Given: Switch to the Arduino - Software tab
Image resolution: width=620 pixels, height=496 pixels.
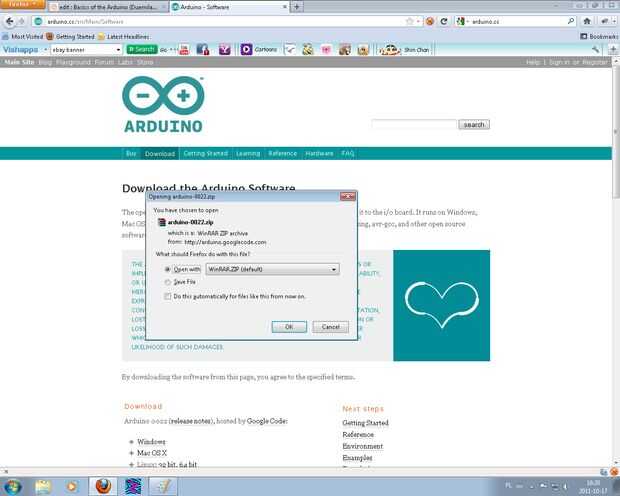Looking at the screenshot, I should (x=229, y=7).
